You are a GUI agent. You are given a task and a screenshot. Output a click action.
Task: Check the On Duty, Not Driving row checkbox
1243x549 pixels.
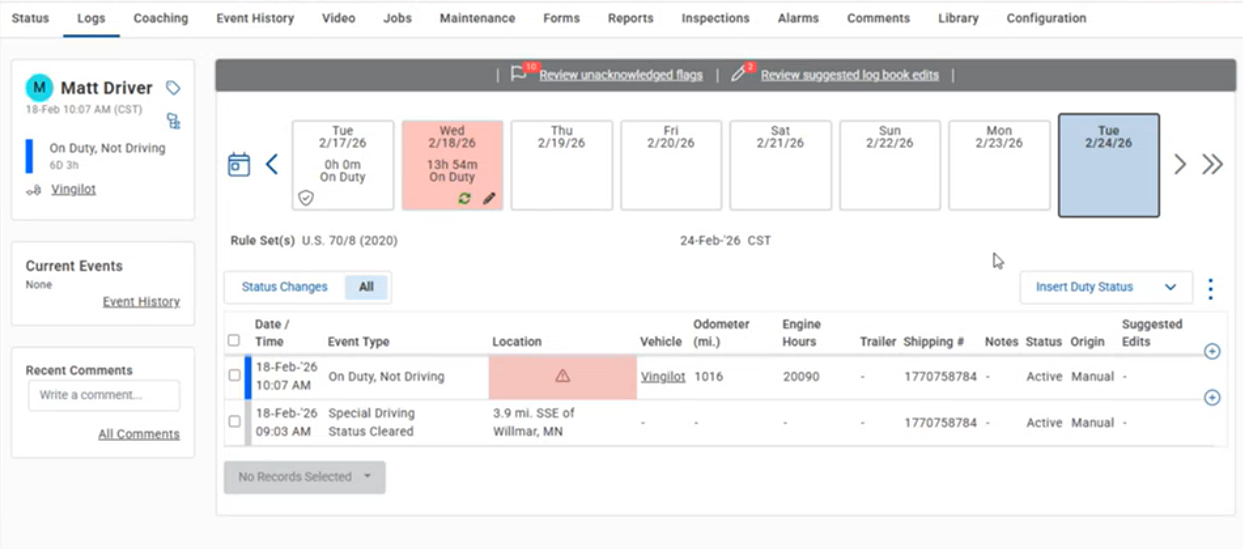[x=234, y=376]
